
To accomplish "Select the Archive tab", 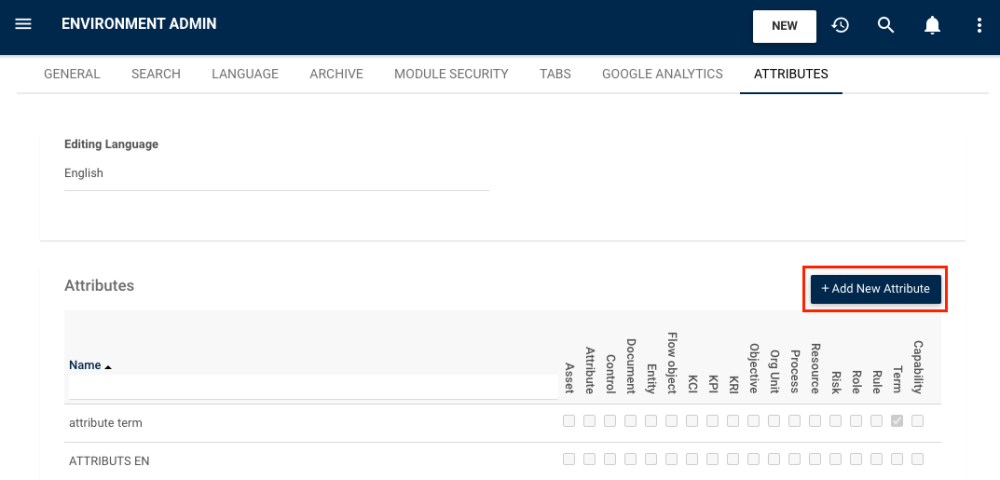I will click(336, 74).
